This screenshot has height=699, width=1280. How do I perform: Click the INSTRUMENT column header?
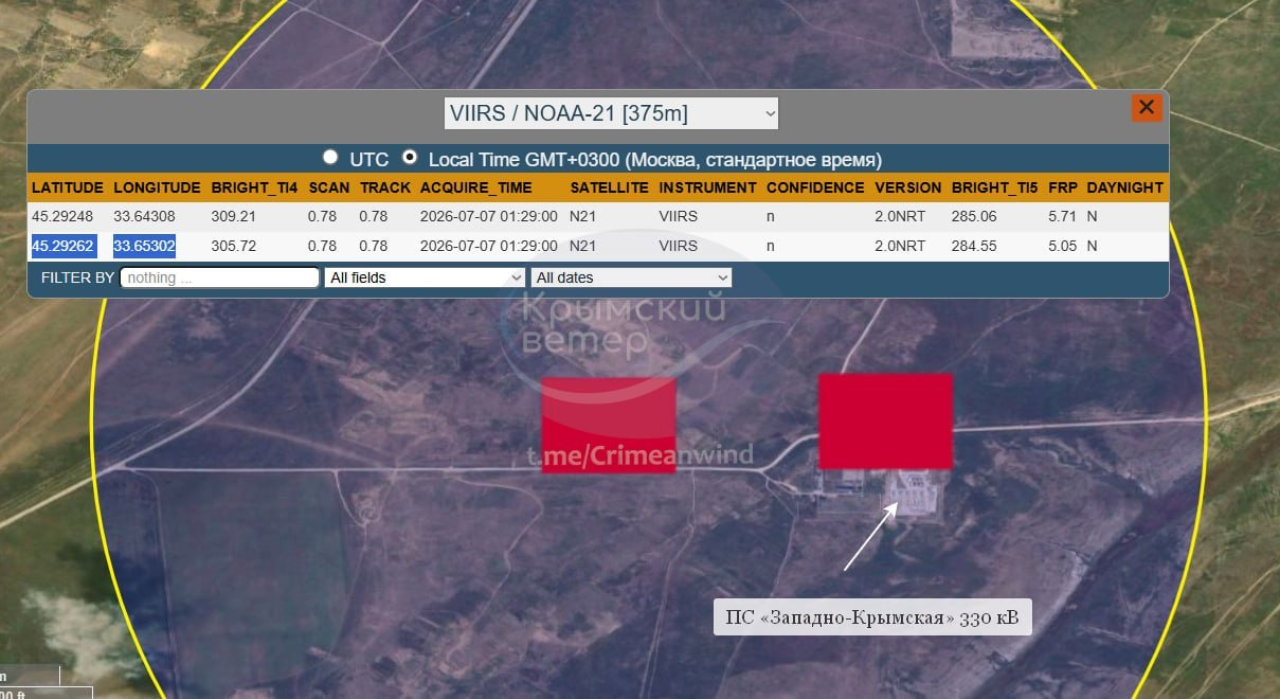(708, 187)
